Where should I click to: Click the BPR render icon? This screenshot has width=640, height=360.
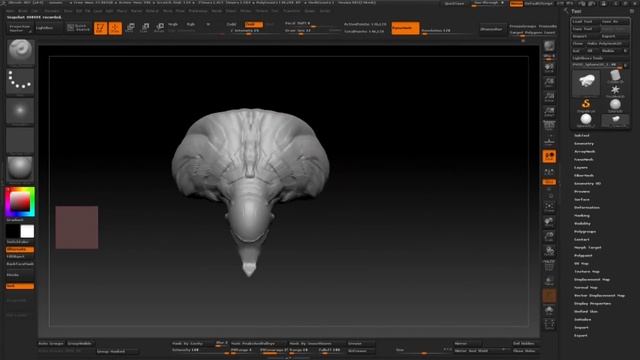tap(549, 47)
